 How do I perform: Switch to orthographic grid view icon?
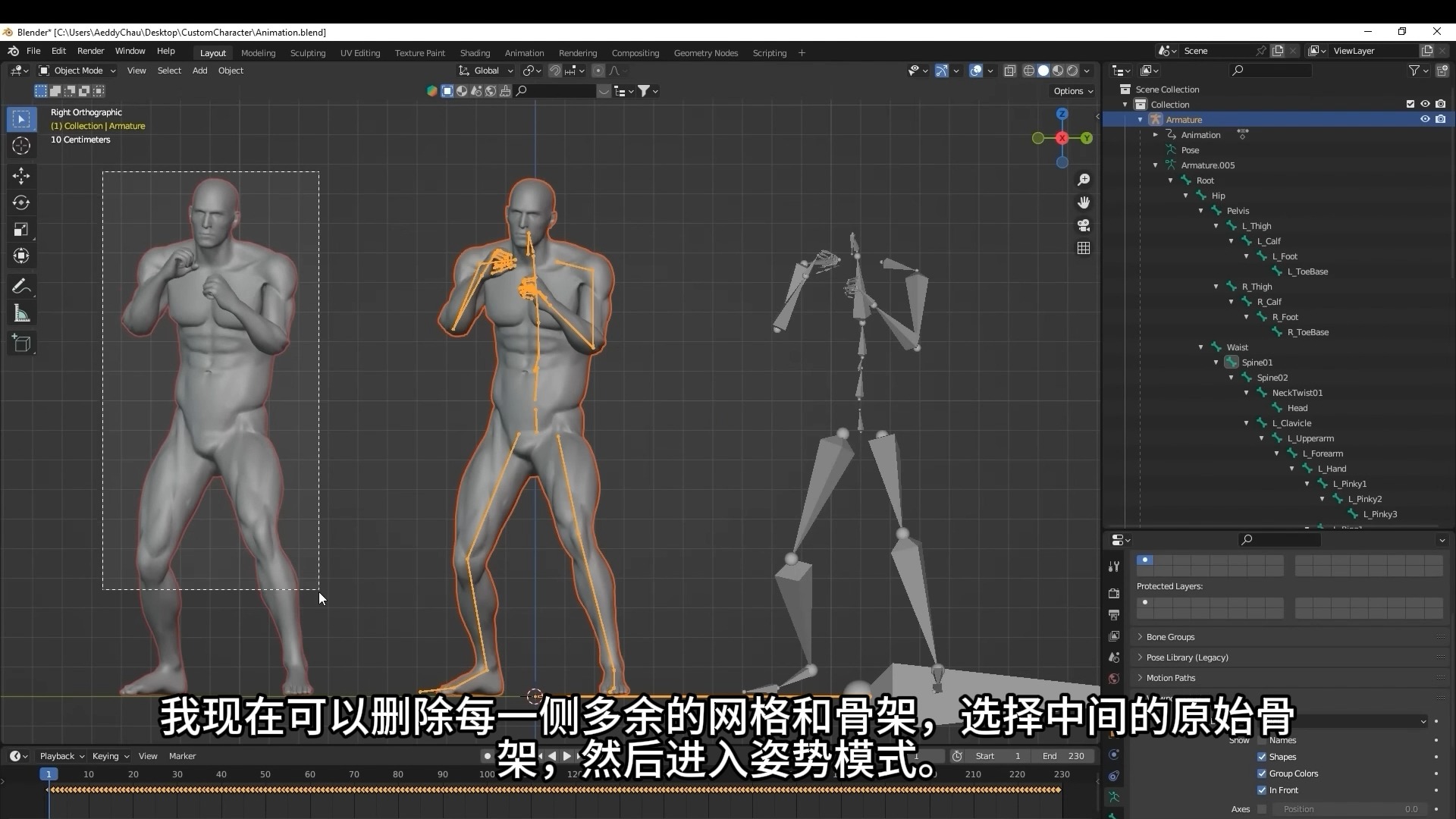tap(1084, 248)
